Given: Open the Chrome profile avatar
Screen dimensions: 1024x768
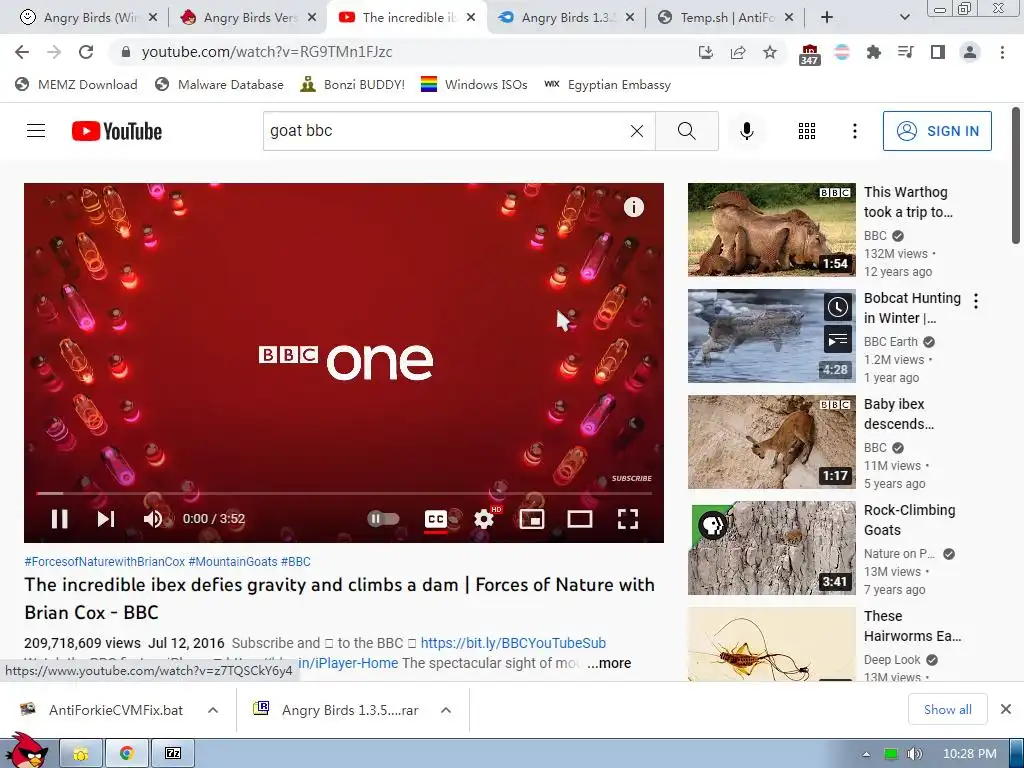Looking at the screenshot, I should pyautogui.click(x=970, y=52).
